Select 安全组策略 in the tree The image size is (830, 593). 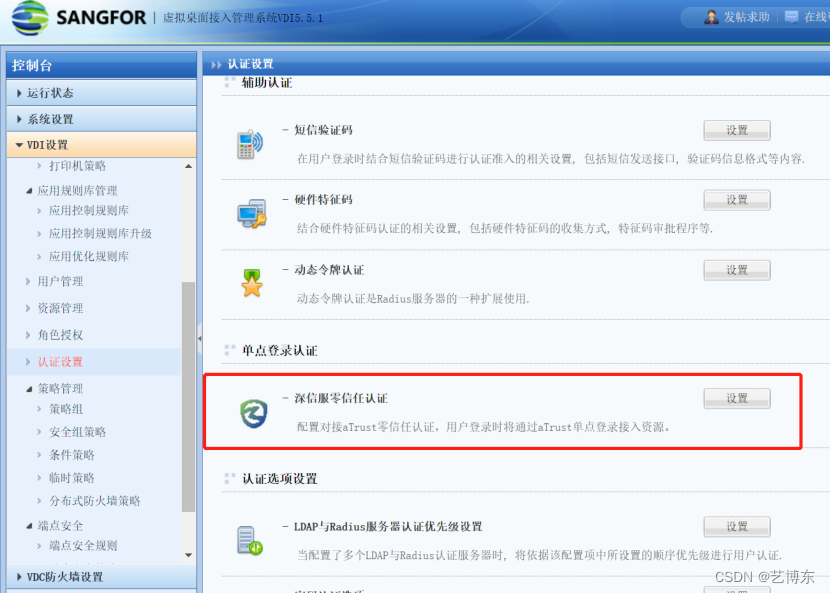coord(77,432)
